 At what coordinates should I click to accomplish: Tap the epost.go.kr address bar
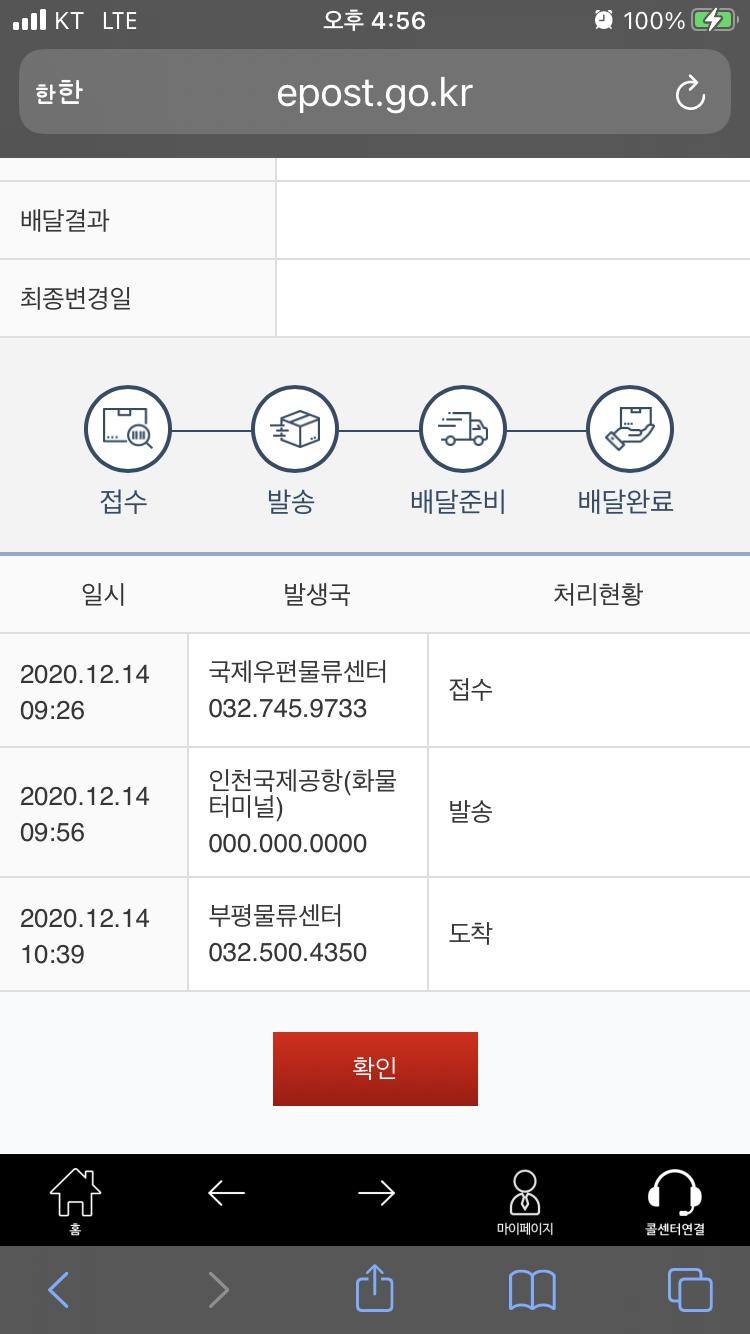pyautogui.click(x=375, y=93)
